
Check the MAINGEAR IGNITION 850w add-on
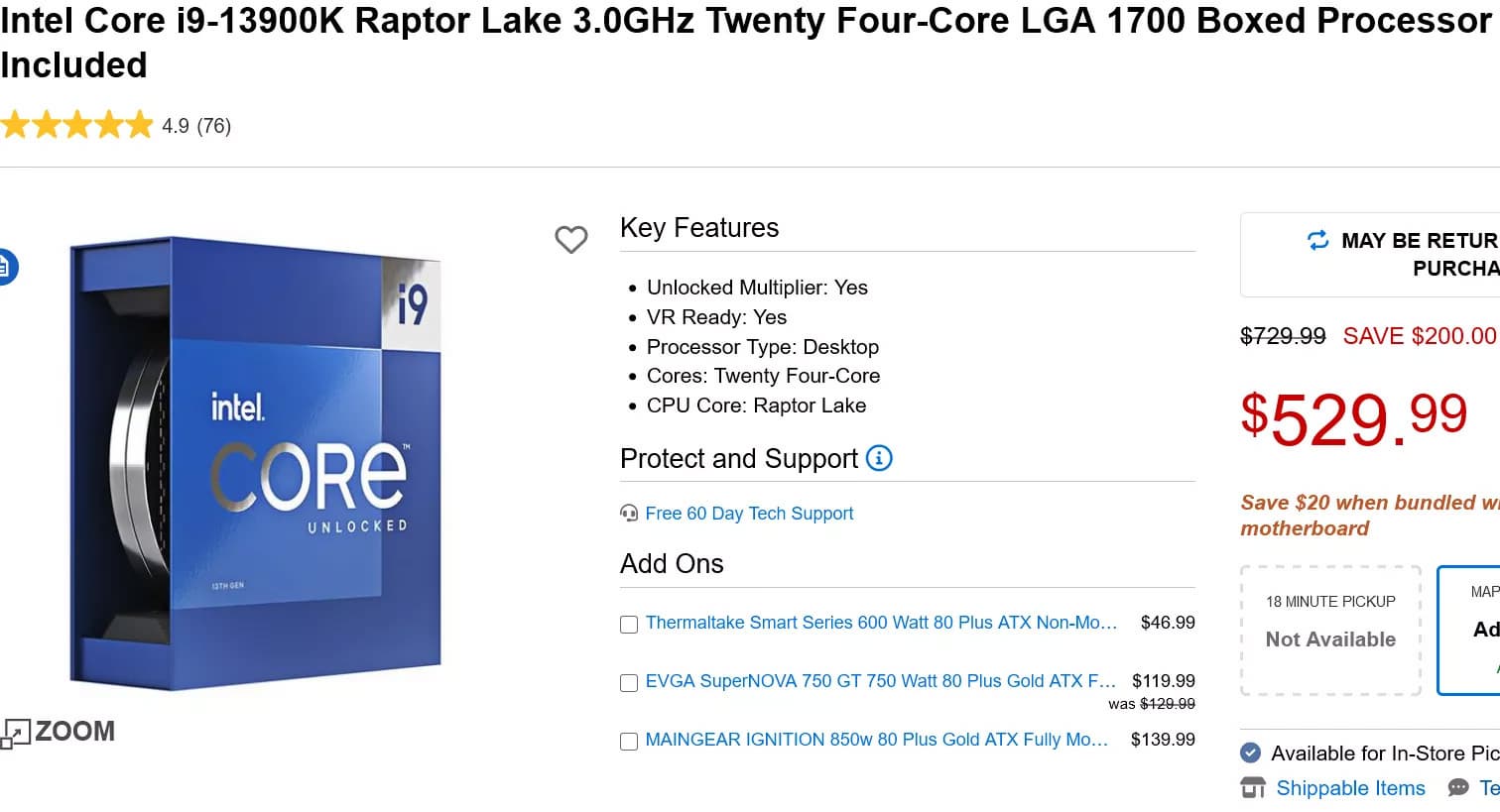click(629, 742)
